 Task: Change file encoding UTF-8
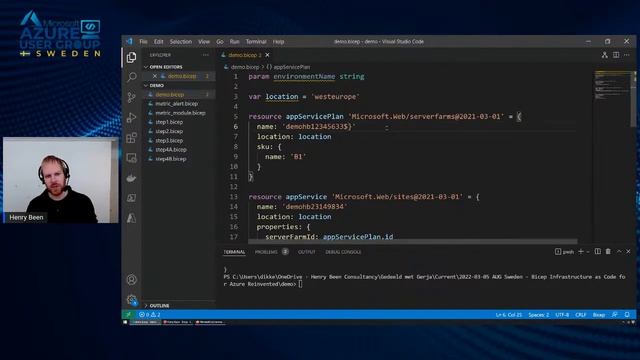coord(562,315)
